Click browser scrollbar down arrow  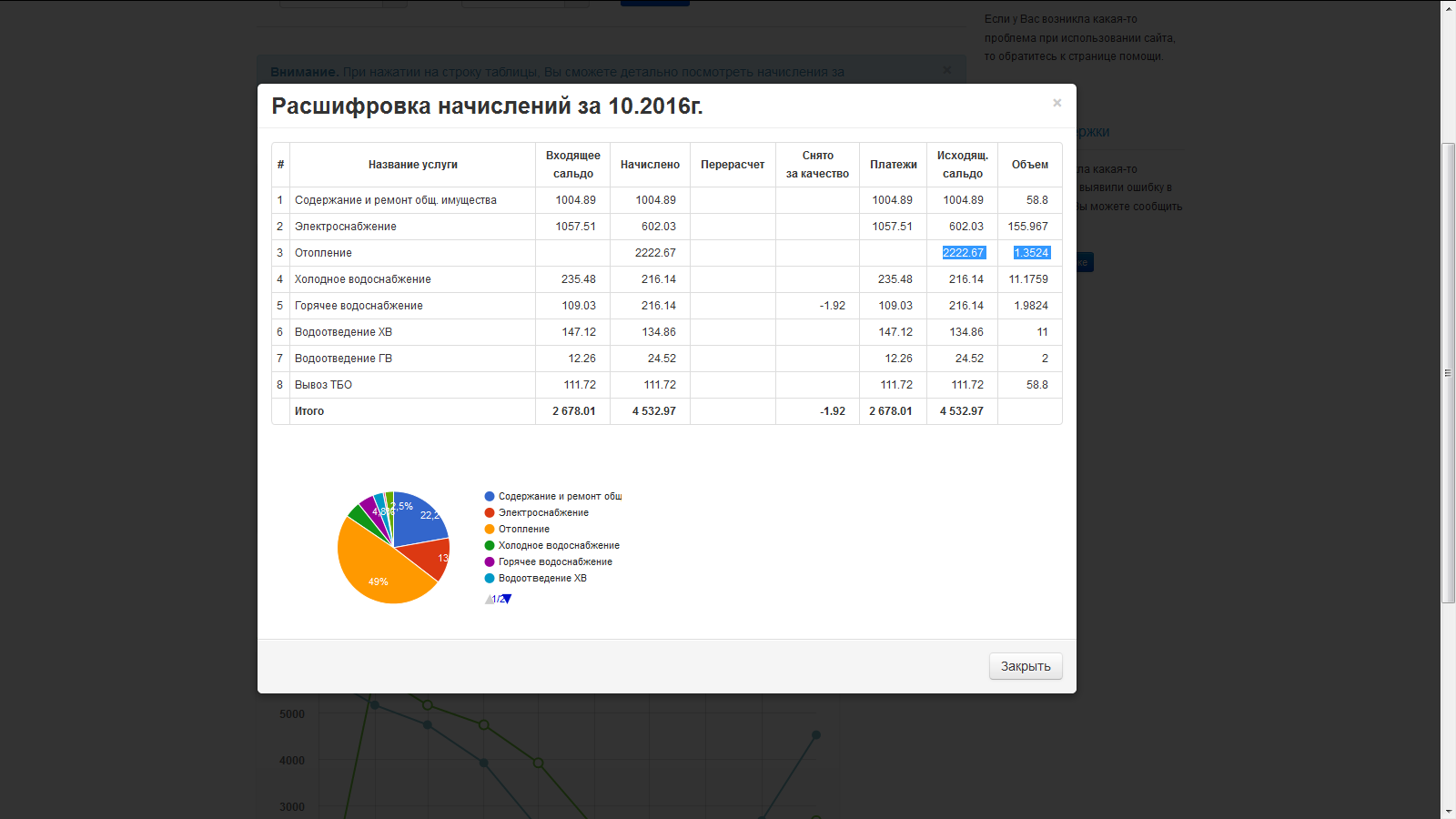pos(1448,811)
